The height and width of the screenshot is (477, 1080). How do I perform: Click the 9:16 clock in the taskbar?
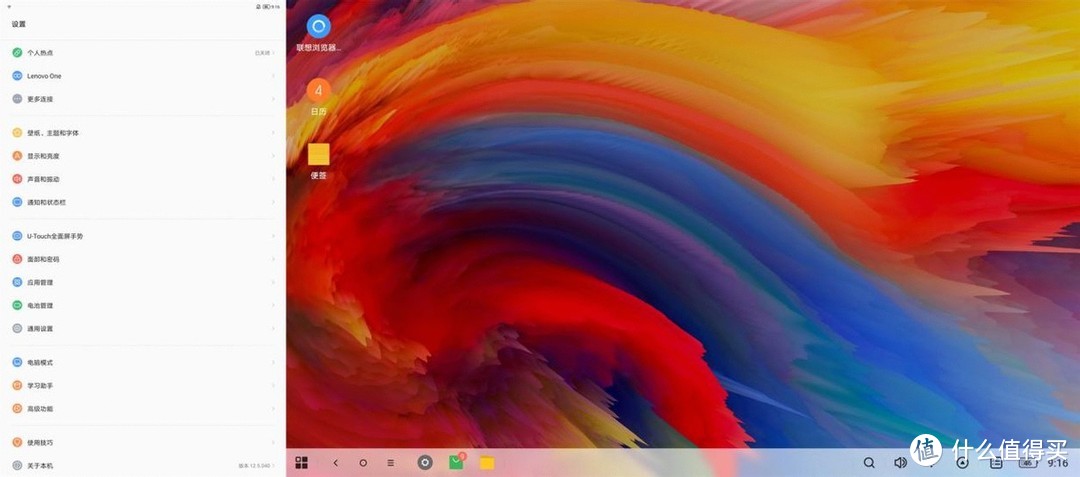pyautogui.click(x=1057, y=463)
